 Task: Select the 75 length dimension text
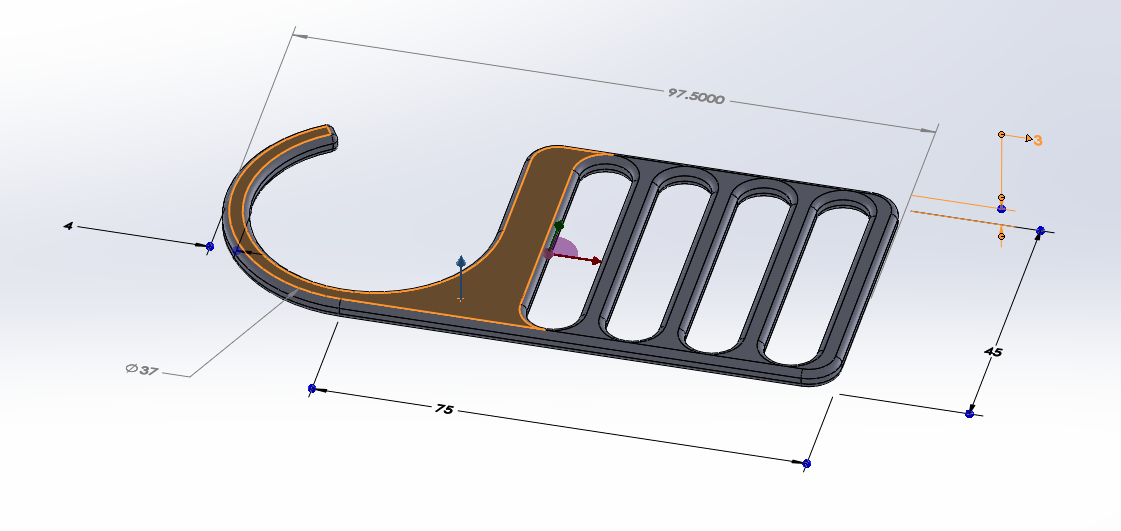click(444, 409)
